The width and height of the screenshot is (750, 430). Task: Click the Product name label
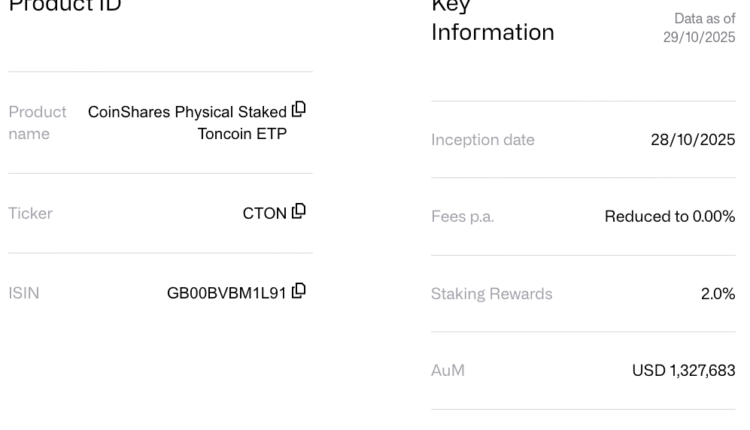point(37,122)
